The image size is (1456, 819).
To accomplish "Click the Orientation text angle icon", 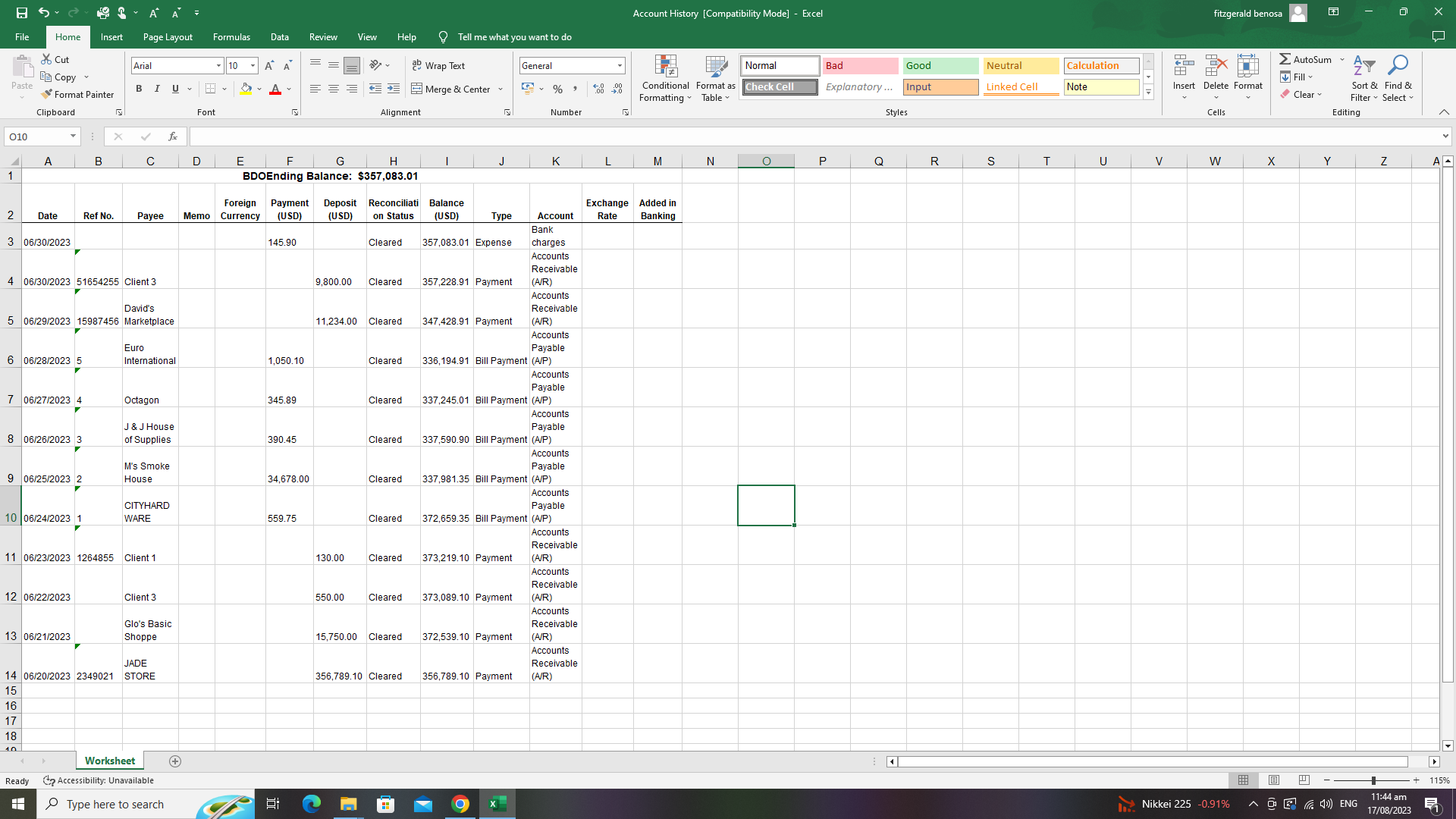I will (375, 66).
